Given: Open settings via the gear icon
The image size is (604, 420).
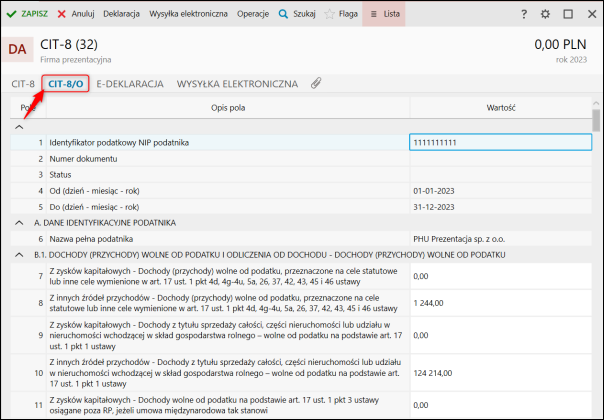Looking at the screenshot, I should tap(545, 14).
